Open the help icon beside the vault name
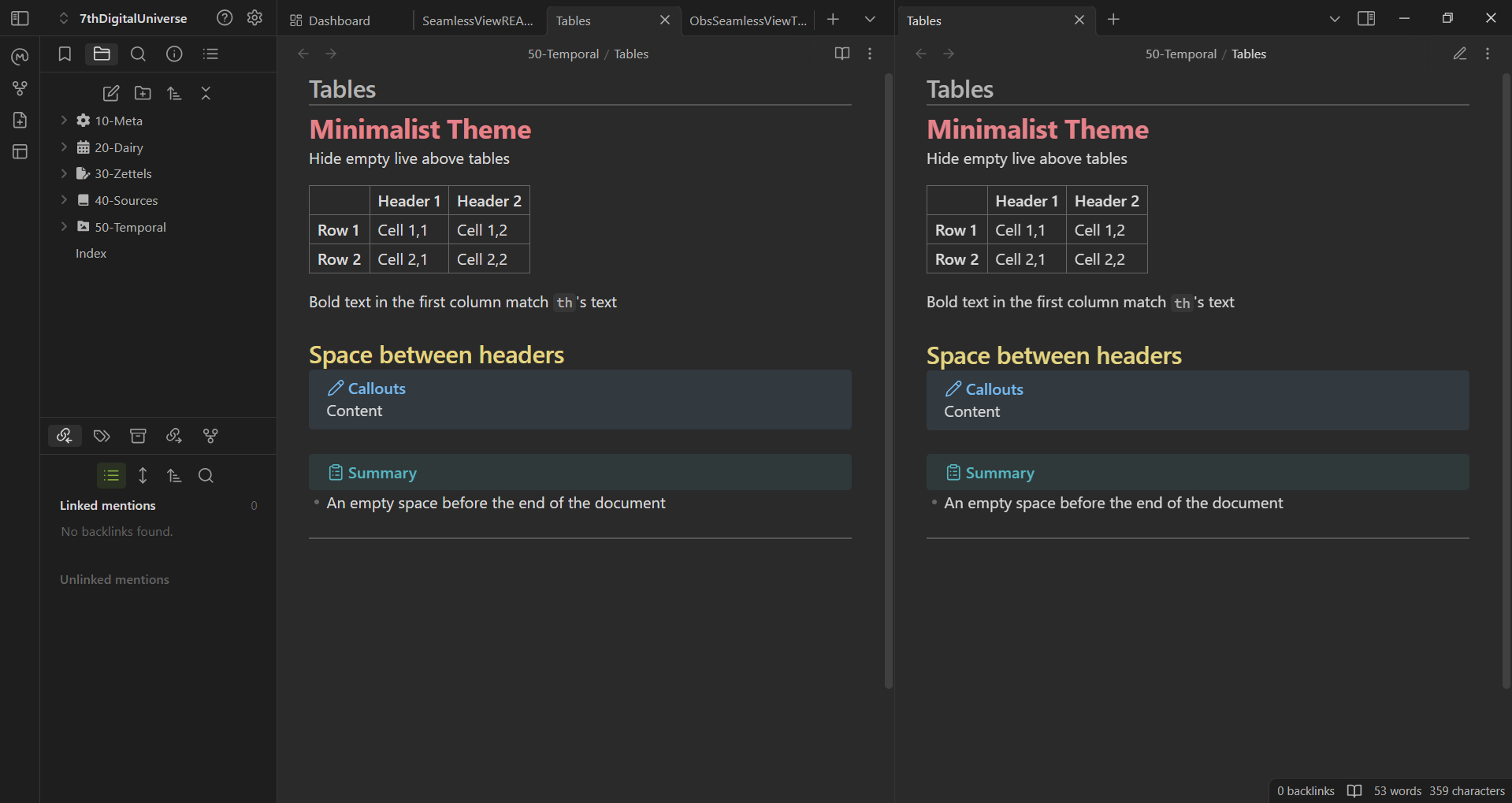Screen dimensions: 1512x803 pyautogui.click(x=225, y=18)
